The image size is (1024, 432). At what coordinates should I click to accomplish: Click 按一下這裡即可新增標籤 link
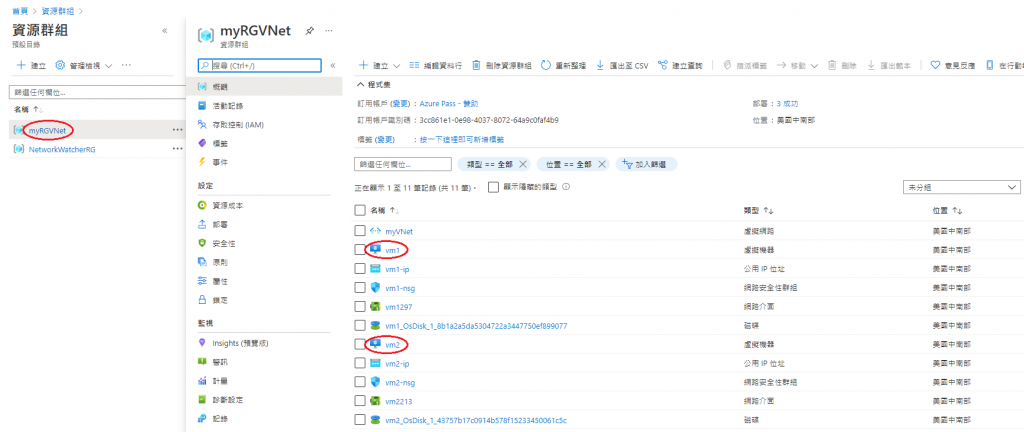[462, 140]
